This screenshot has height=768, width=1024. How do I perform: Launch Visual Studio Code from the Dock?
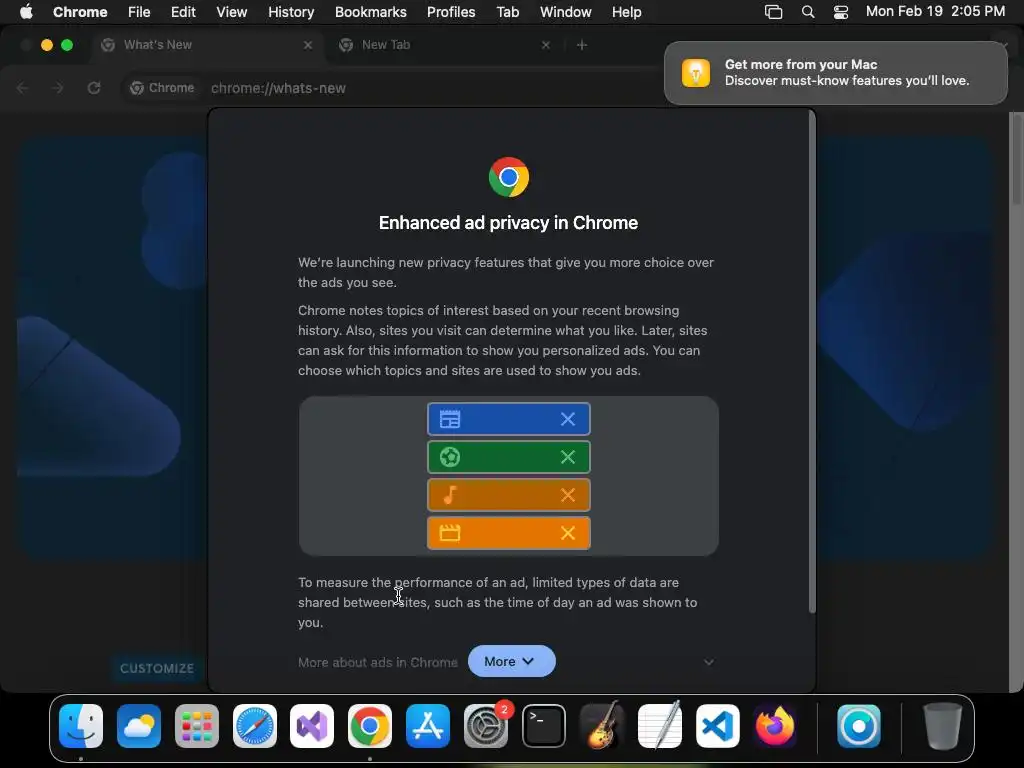pos(717,726)
